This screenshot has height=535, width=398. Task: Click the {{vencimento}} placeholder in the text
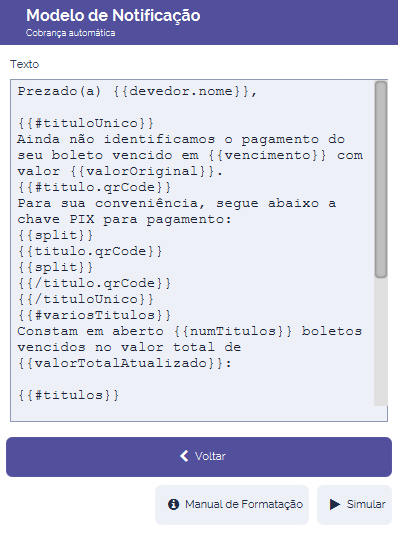267,155
